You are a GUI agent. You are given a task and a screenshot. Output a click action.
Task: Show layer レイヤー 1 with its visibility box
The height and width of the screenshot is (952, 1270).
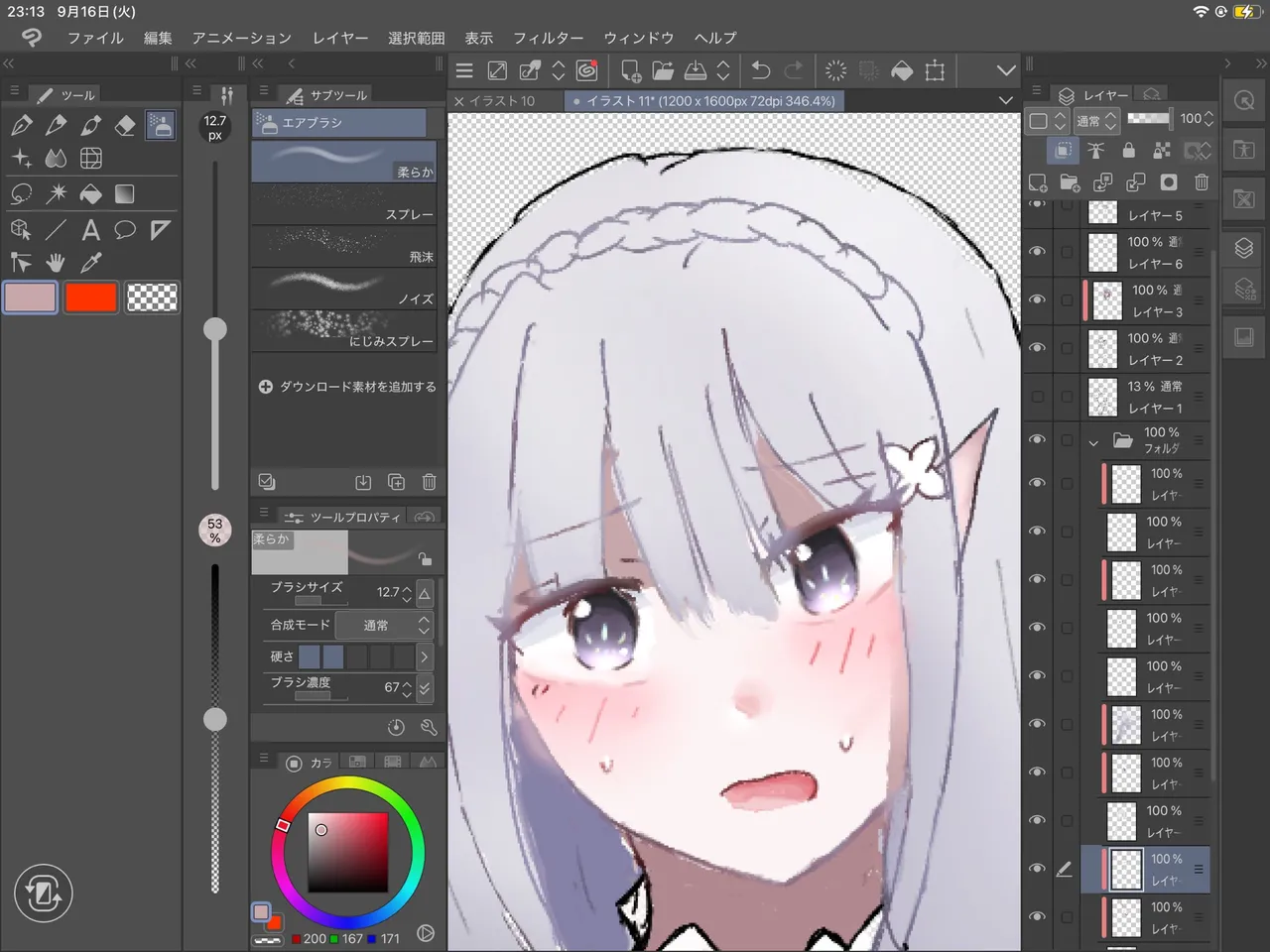[1037, 397]
